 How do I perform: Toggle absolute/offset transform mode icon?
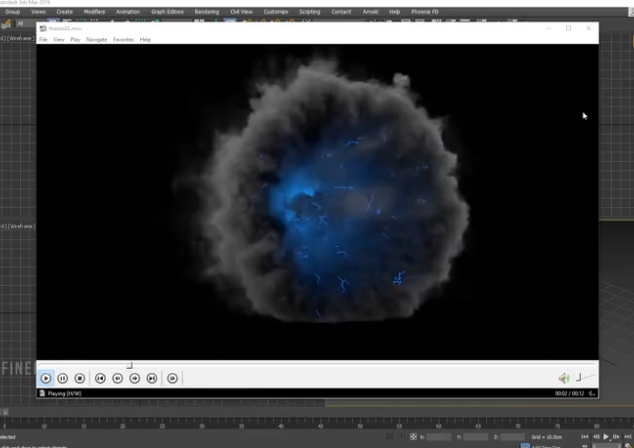tap(413, 437)
